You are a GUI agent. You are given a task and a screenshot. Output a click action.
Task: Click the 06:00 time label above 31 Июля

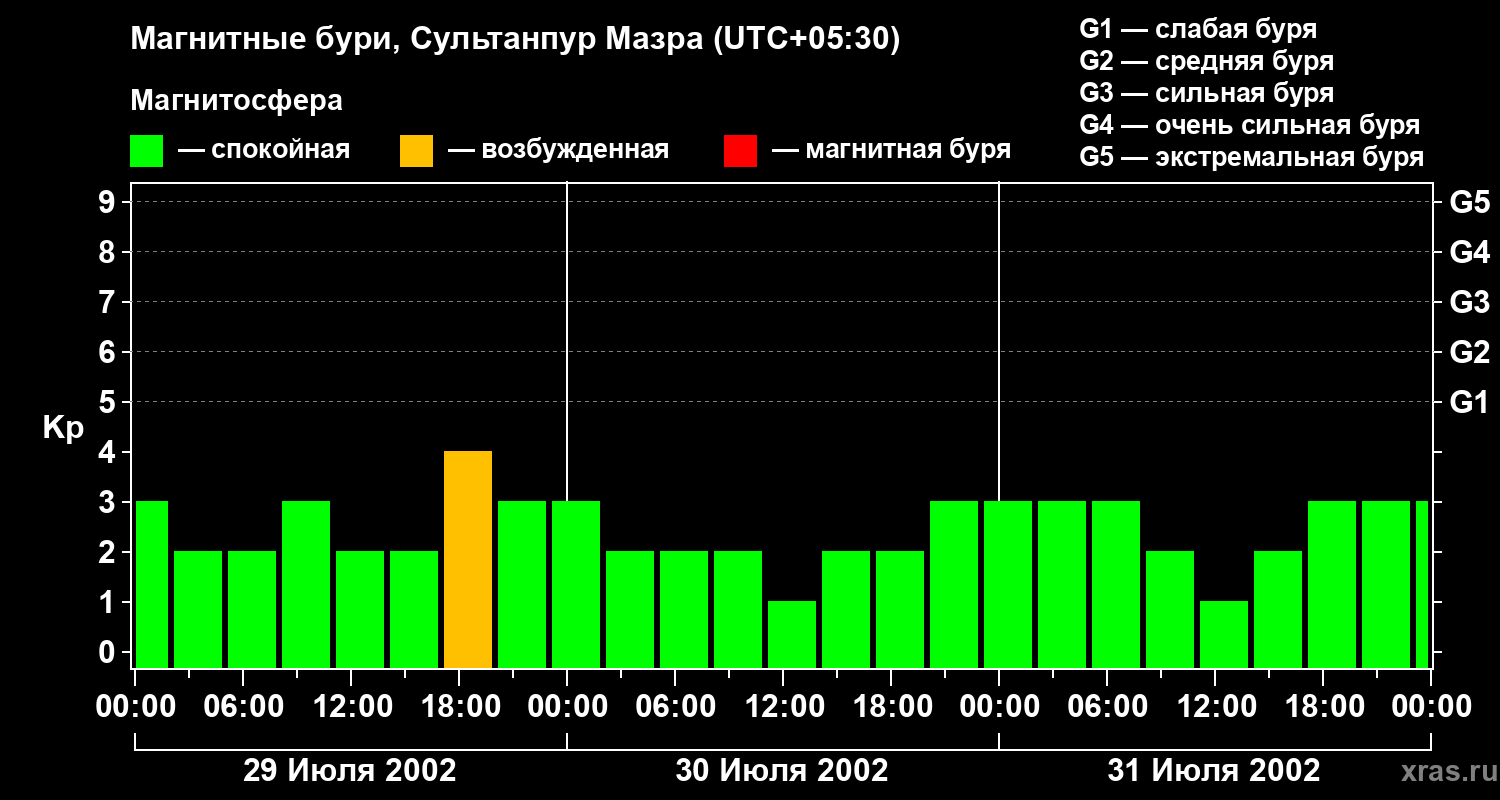[x=1107, y=707]
